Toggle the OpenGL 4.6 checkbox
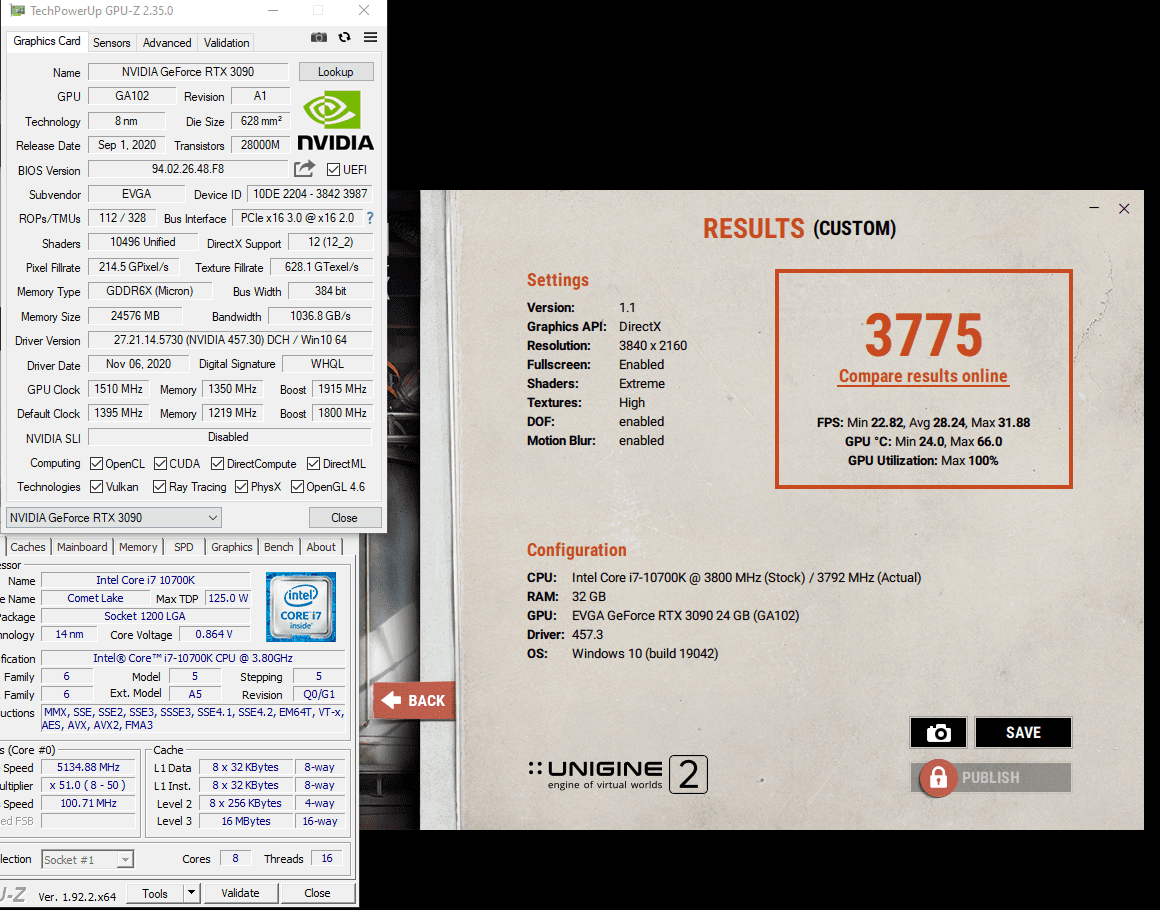The width and height of the screenshot is (1160, 910). (297, 486)
